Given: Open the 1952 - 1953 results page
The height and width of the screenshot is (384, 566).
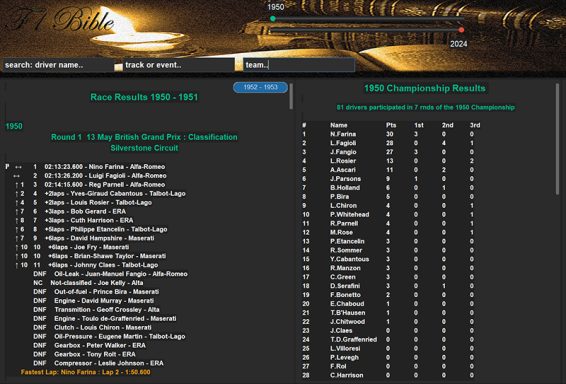Looking at the screenshot, I should click(260, 87).
